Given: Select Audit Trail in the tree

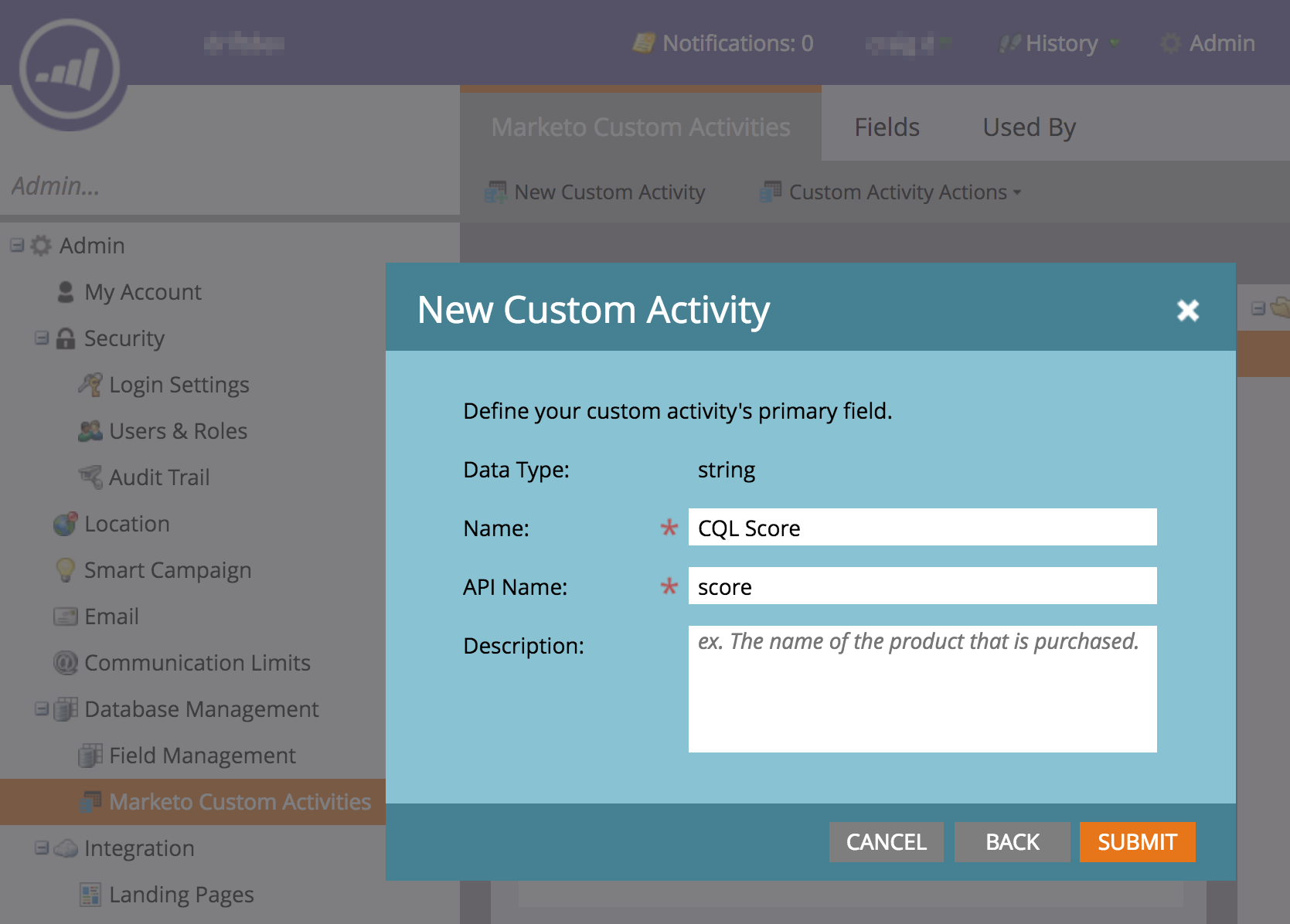Looking at the screenshot, I should pyautogui.click(x=159, y=477).
